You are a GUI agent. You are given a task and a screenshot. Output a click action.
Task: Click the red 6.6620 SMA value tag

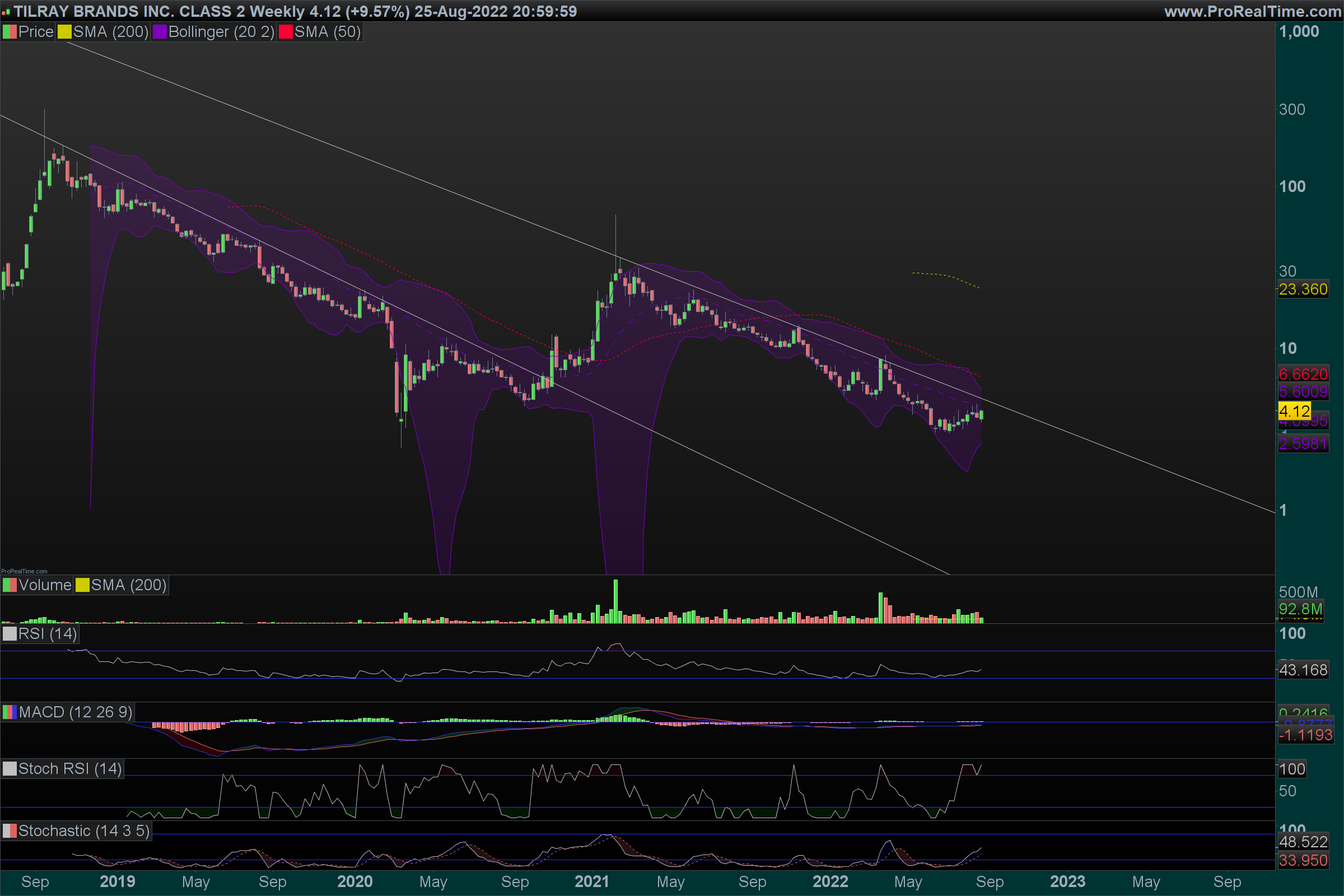[x=1303, y=374]
